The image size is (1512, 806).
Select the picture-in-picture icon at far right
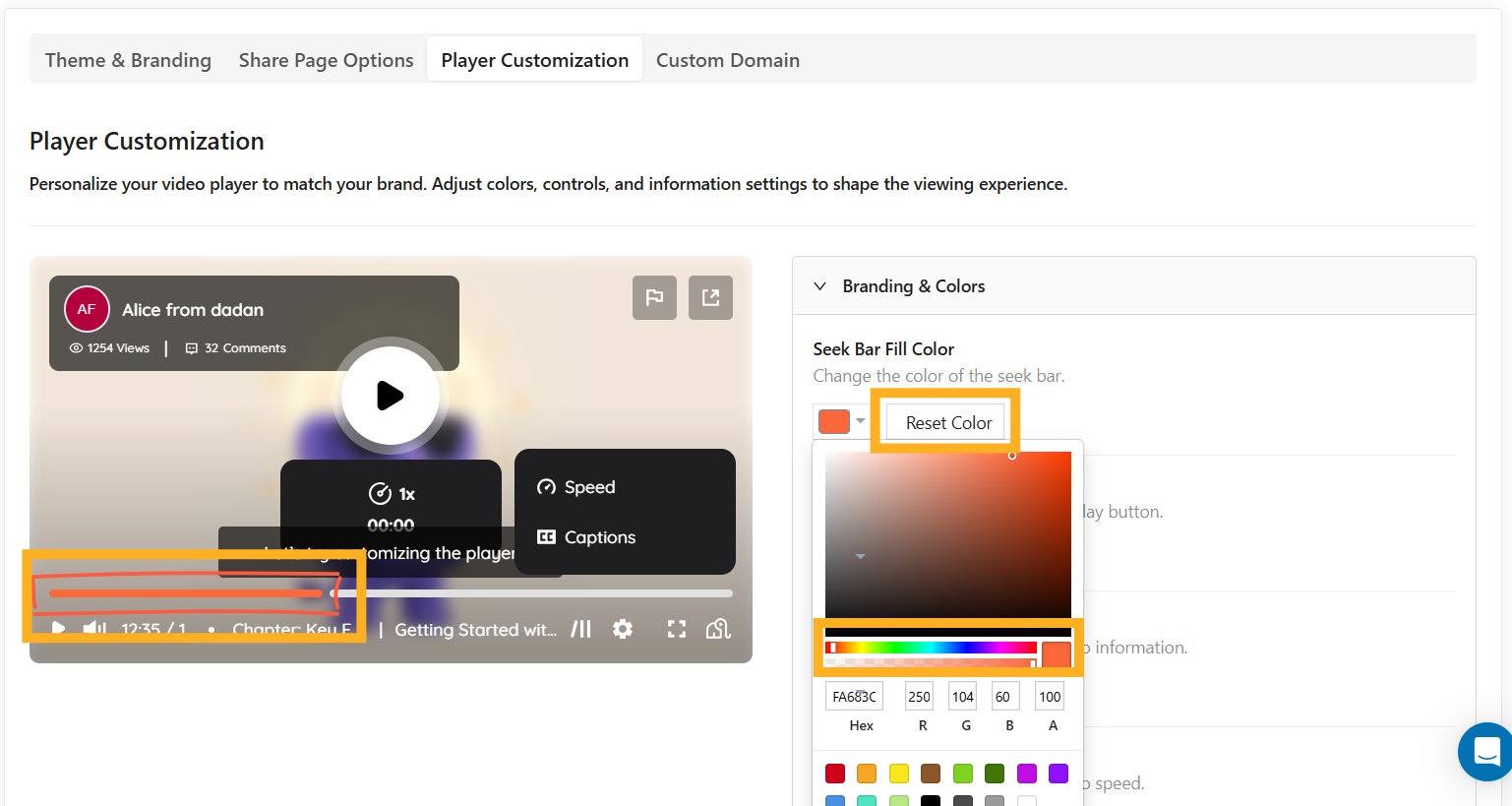click(x=718, y=627)
